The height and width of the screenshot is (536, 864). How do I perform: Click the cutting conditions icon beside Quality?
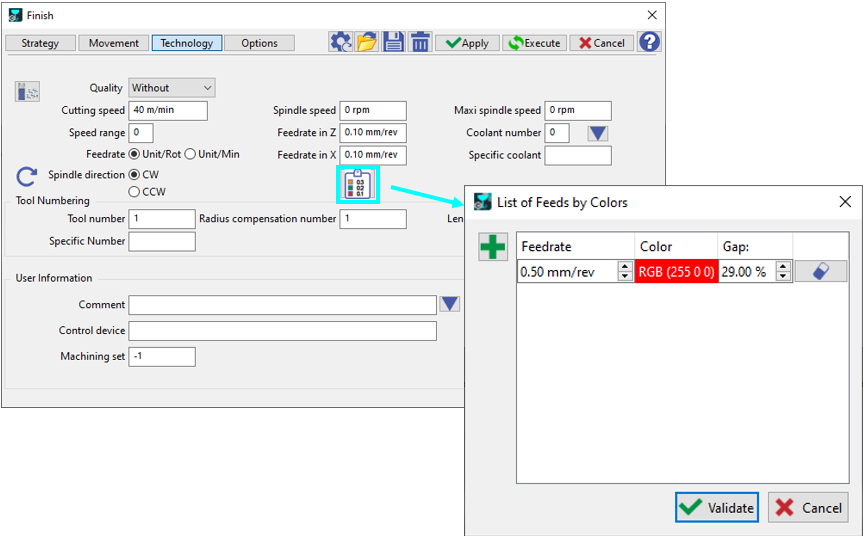pyautogui.click(x=27, y=91)
